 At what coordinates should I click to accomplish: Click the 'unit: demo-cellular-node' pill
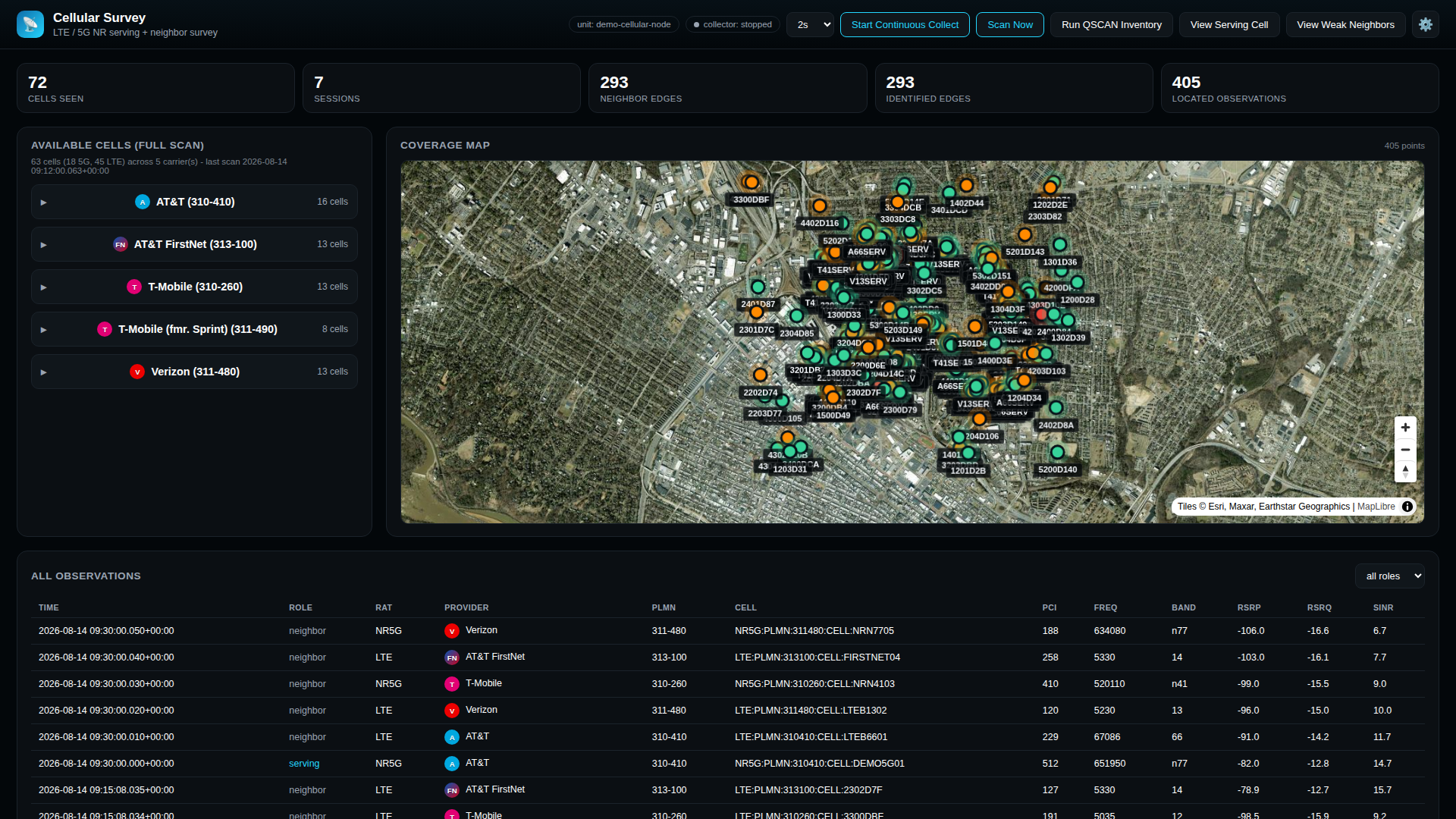(x=623, y=24)
